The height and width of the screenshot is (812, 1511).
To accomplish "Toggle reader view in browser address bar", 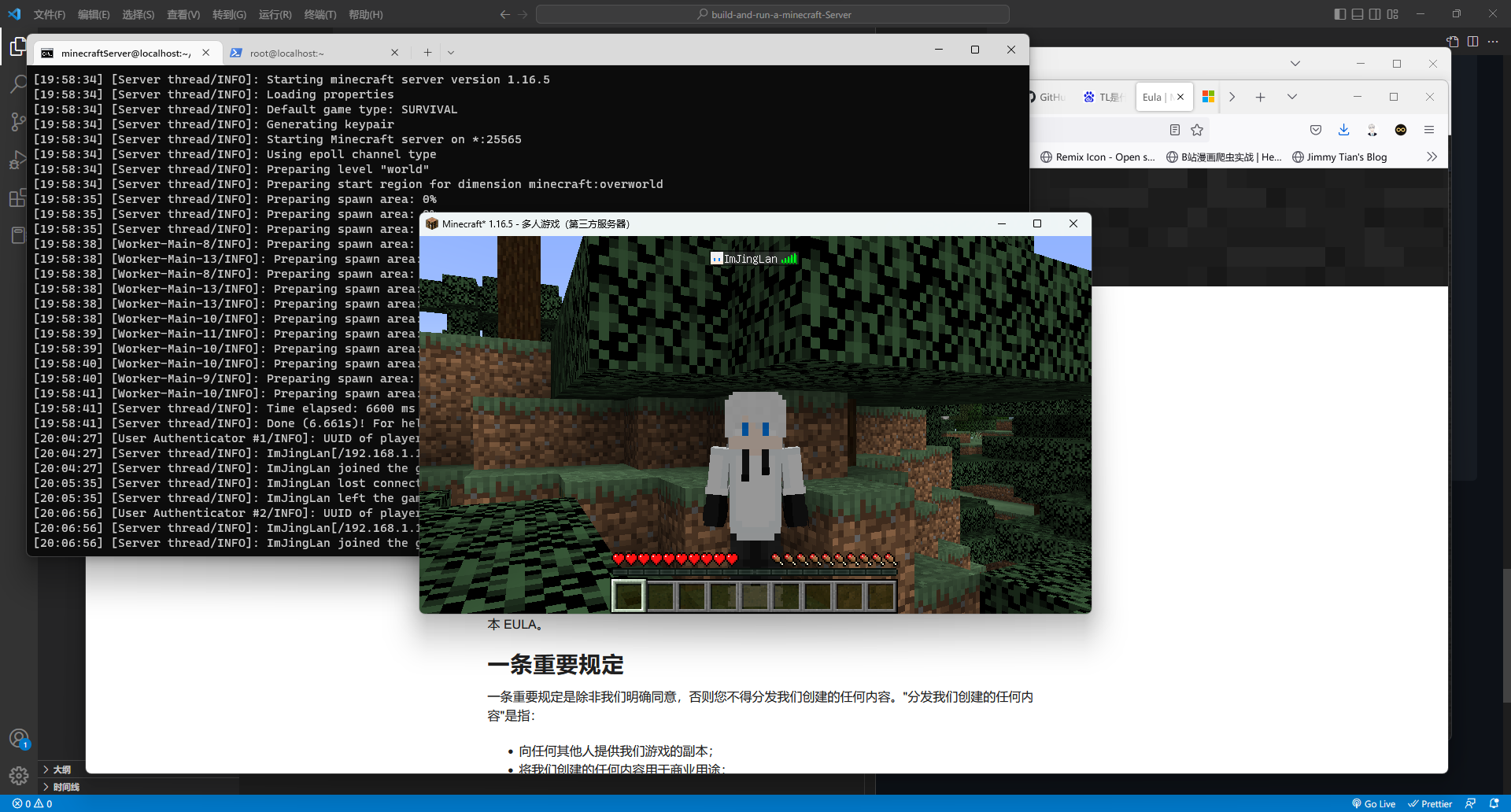I will pos(1174,130).
